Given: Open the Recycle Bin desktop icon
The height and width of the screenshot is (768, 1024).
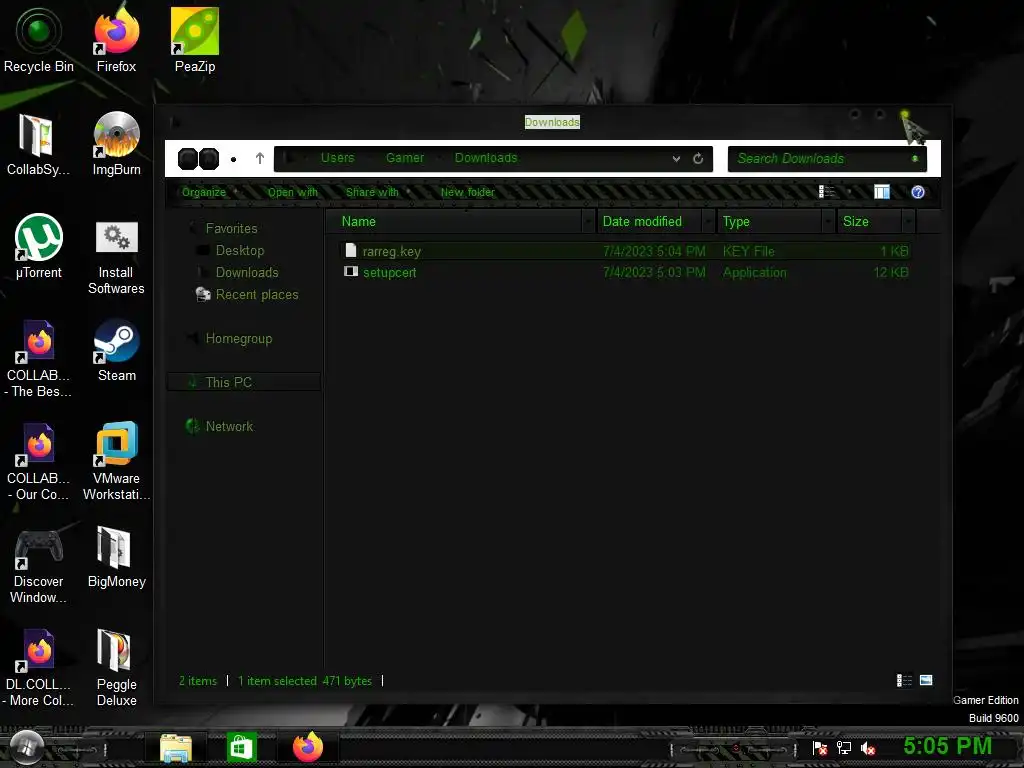Looking at the screenshot, I should (39, 40).
